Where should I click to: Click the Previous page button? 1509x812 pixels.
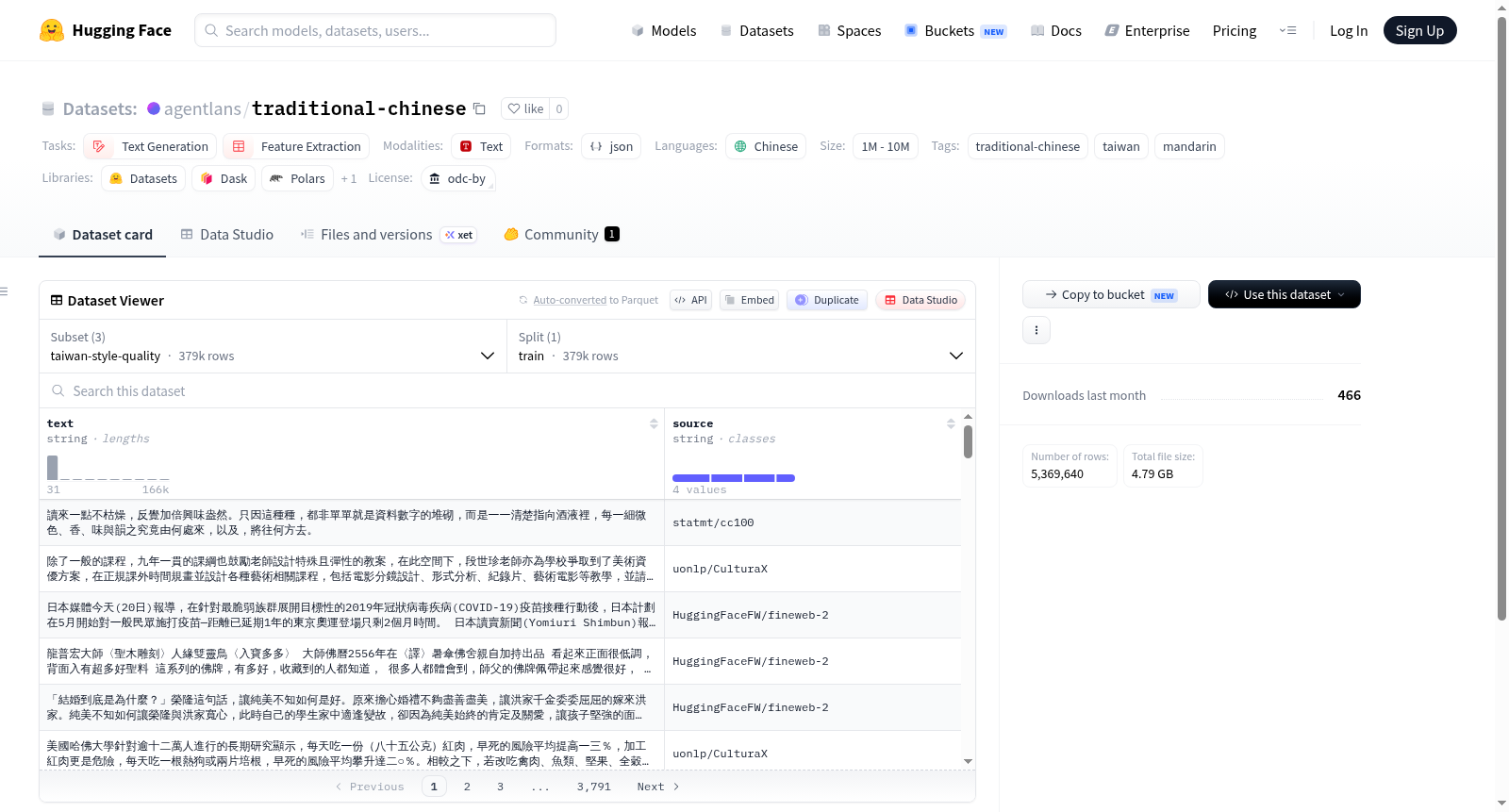[370, 787]
